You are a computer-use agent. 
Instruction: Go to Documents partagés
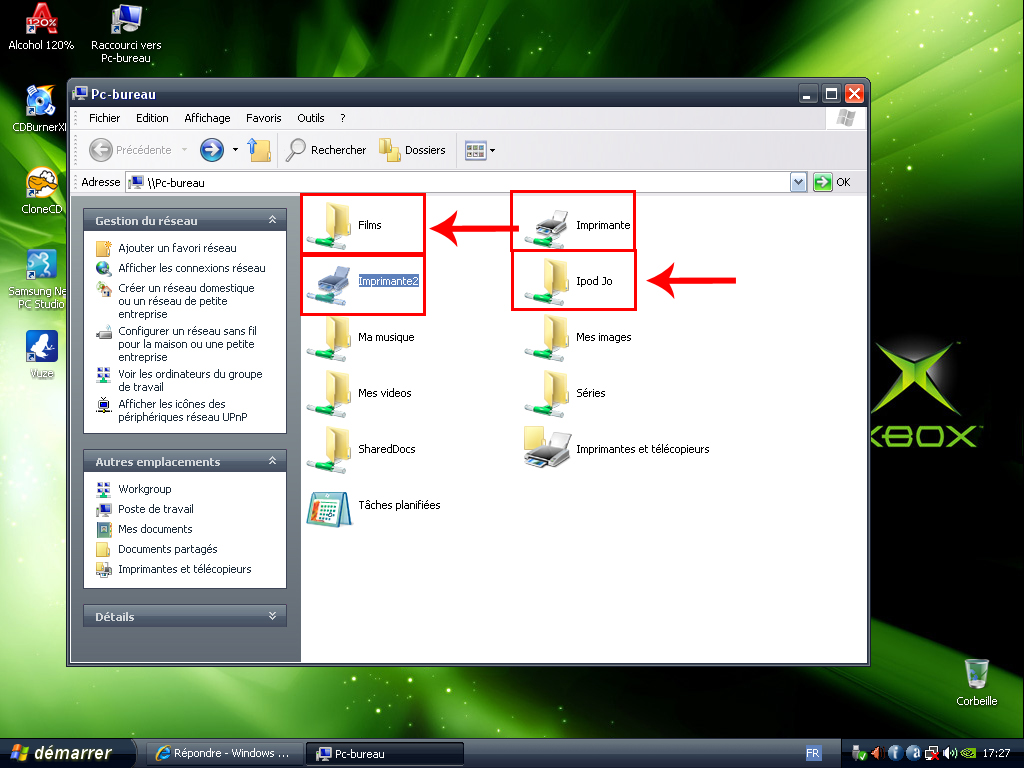pyautogui.click(x=157, y=549)
